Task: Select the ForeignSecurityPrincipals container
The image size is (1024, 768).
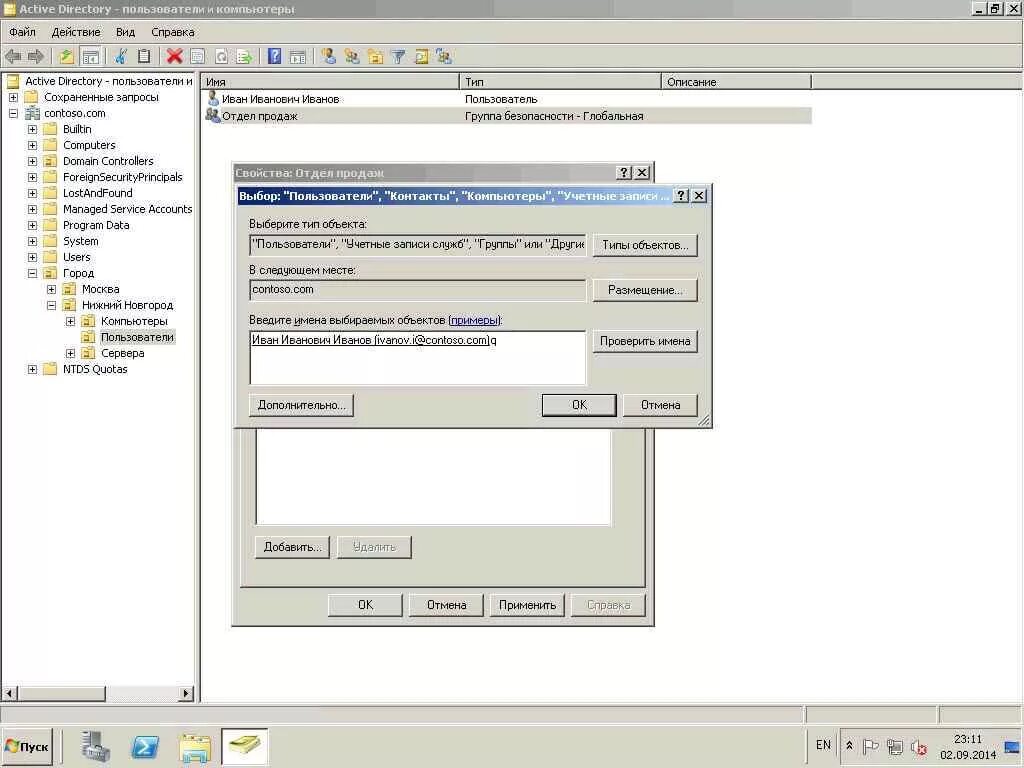Action: (123, 177)
